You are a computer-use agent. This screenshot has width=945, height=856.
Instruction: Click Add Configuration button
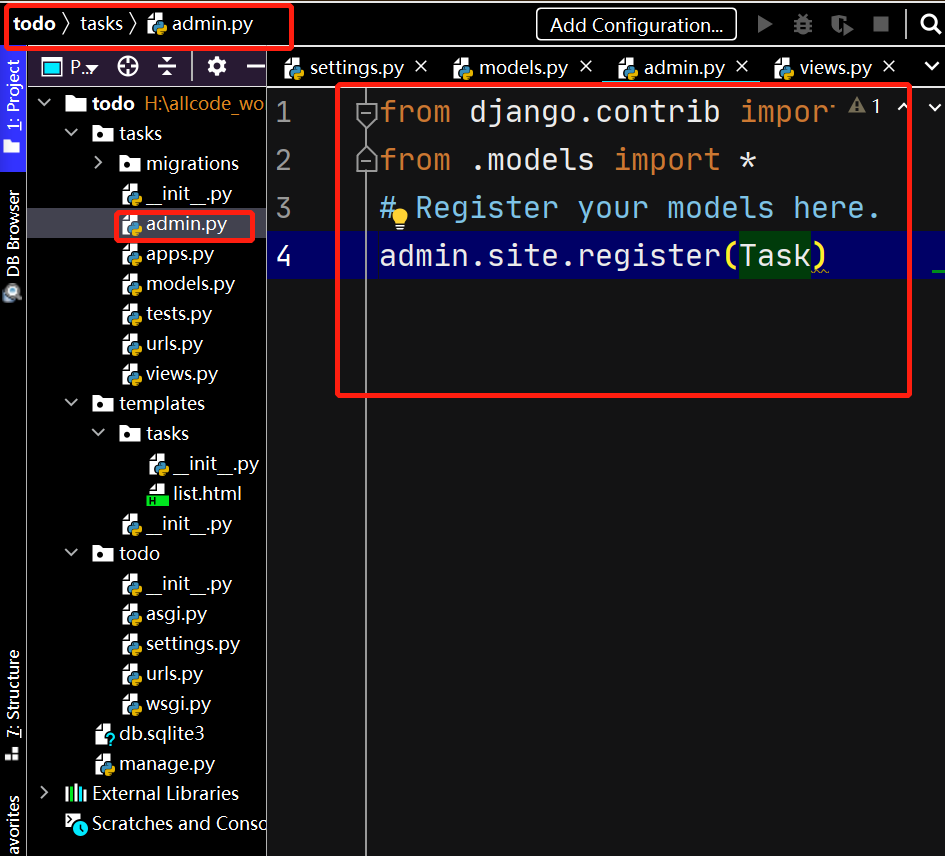[636, 25]
